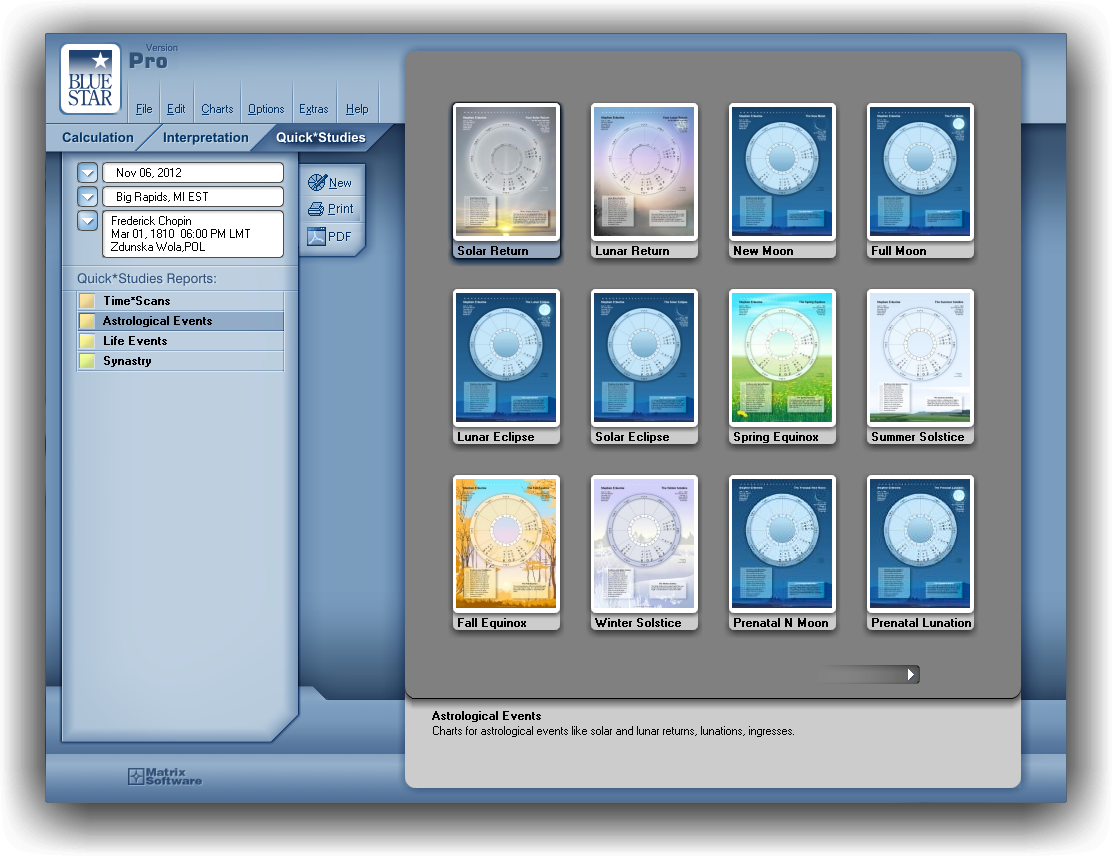Click the New chart icon
The width and height of the screenshot is (1112, 856).
click(317, 182)
